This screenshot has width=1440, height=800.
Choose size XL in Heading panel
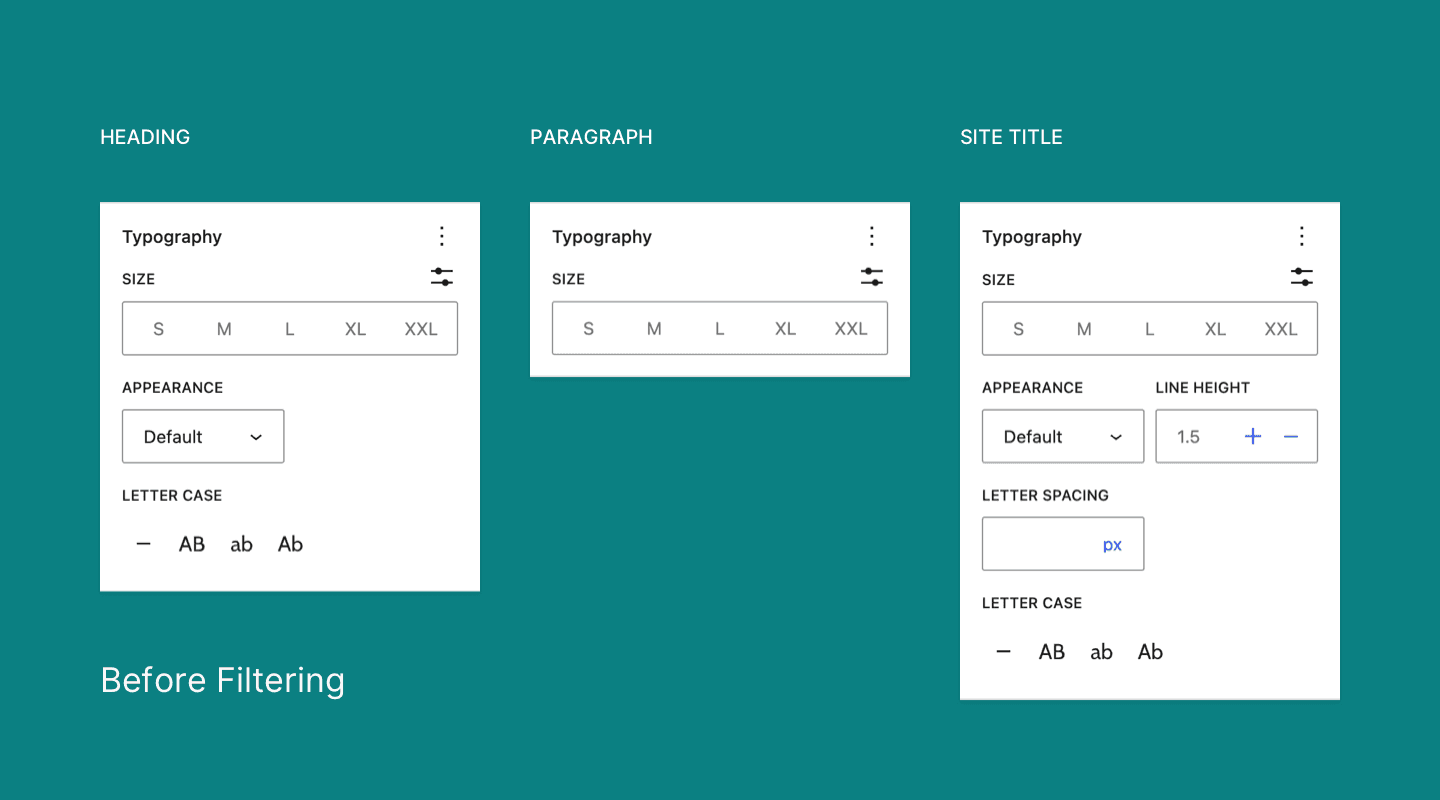[x=355, y=329]
